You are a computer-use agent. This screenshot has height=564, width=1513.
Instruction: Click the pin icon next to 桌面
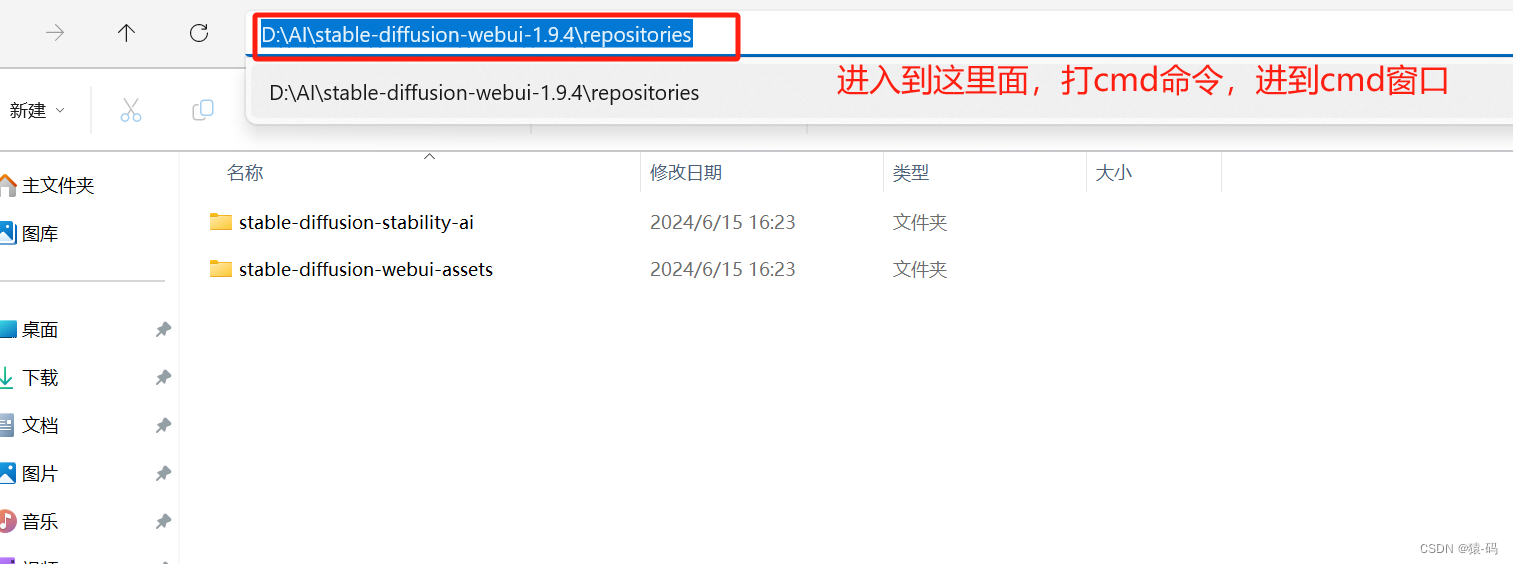tap(163, 330)
